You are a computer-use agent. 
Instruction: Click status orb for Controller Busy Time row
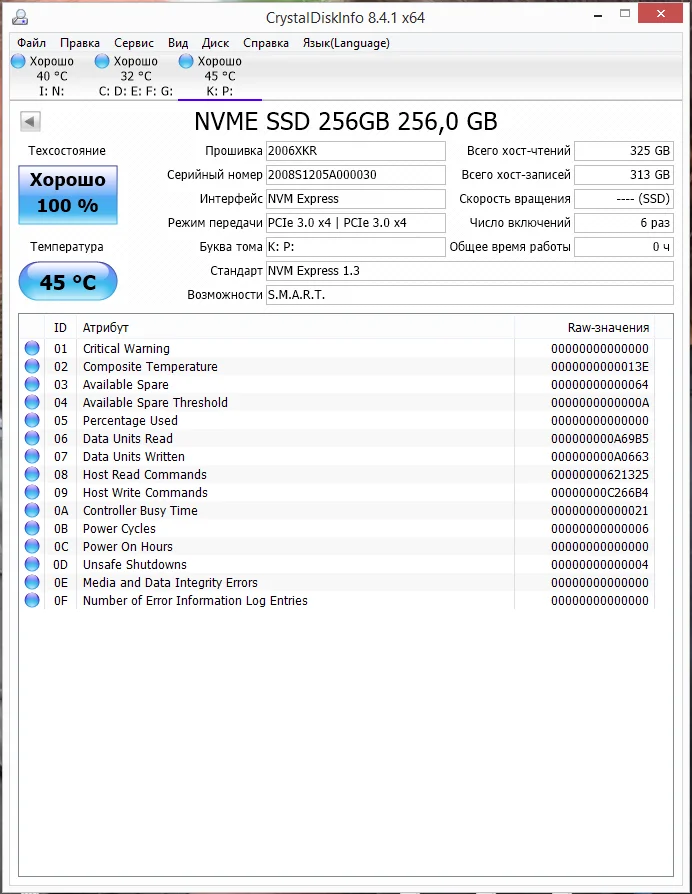coord(32,510)
